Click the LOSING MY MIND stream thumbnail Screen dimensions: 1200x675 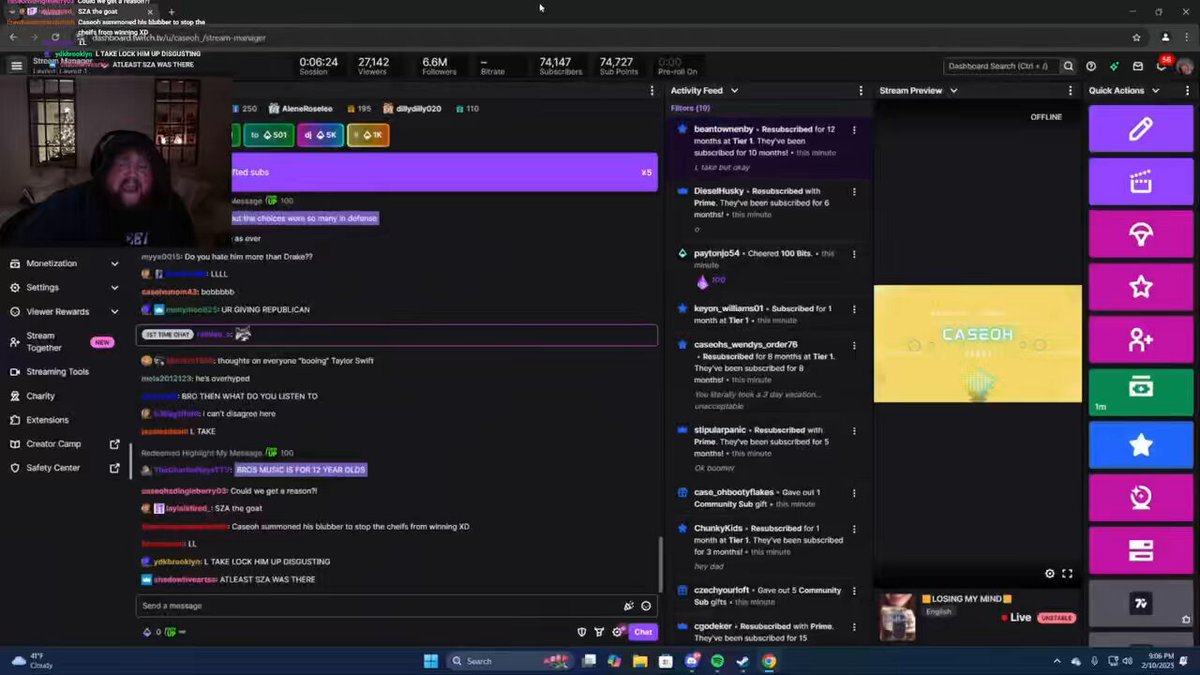897,617
